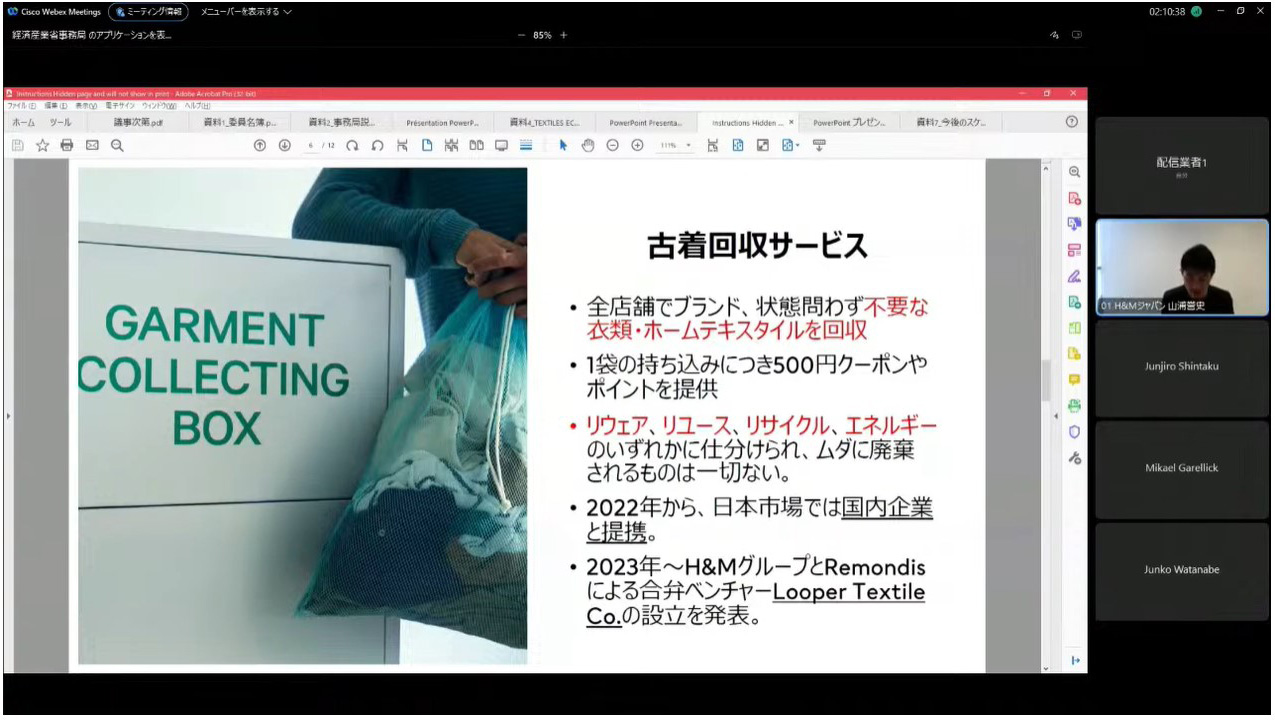Click the arrow selection tool
This screenshot has width=1275, height=720.
pyautogui.click(x=563, y=145)
